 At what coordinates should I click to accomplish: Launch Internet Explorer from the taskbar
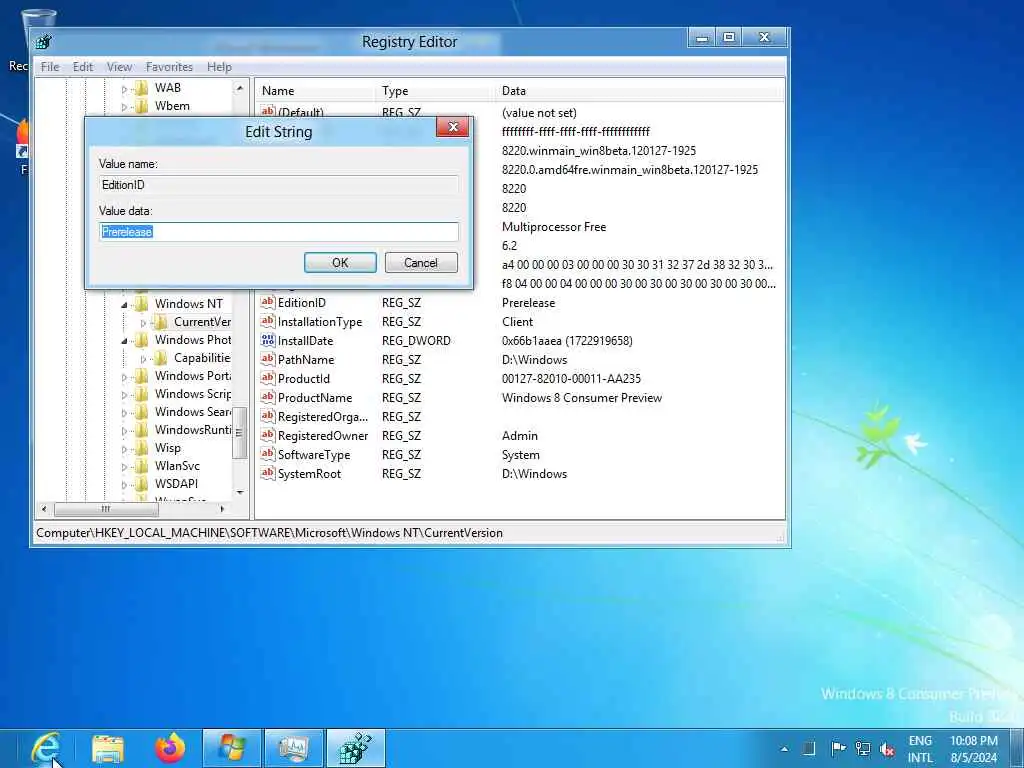[x=44, y=748]
